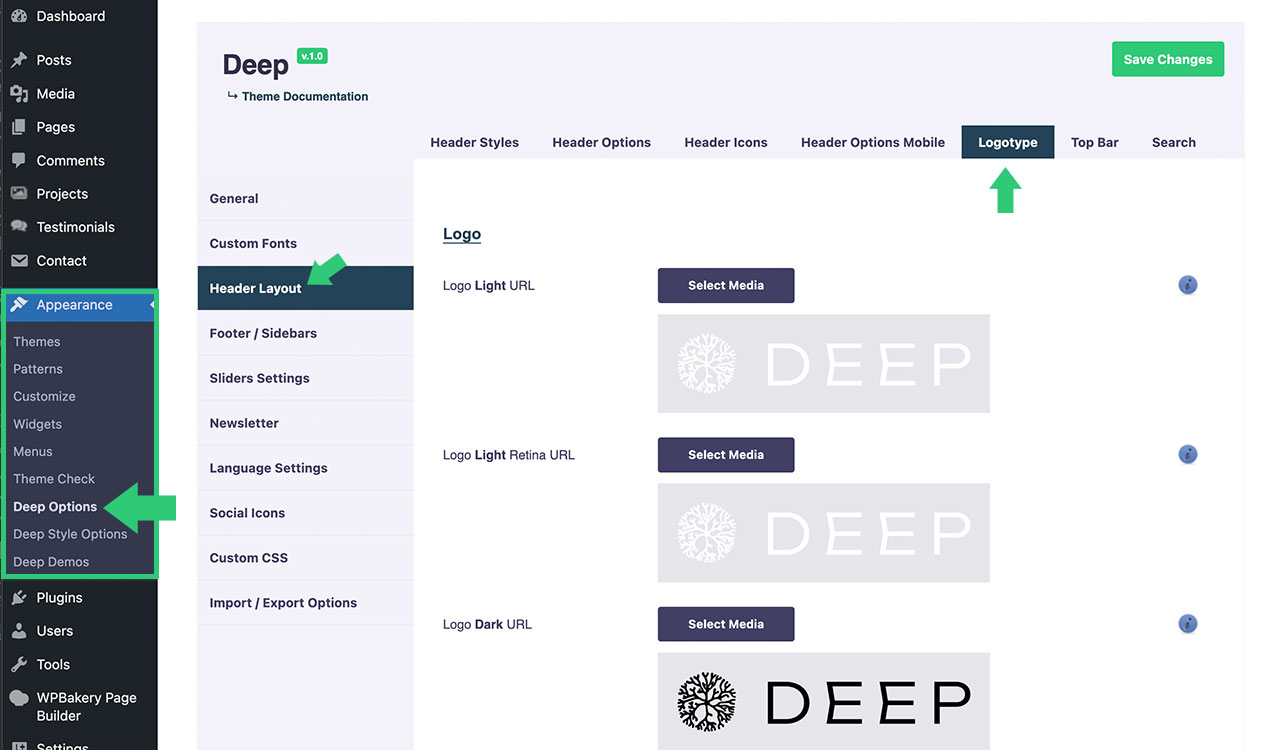Switch to Header Options Mobile tab
The height and width of the screenshot is (750, 1265).
click(x=872, y=142)
